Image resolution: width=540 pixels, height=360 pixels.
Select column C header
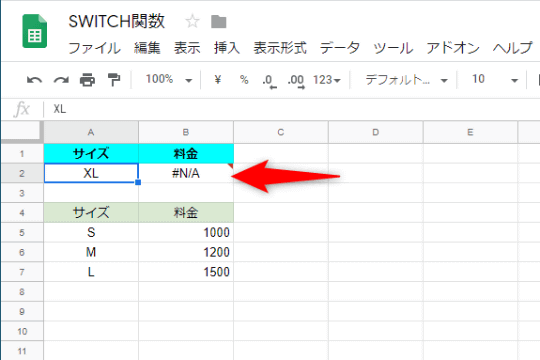click(x=281, y=132)
